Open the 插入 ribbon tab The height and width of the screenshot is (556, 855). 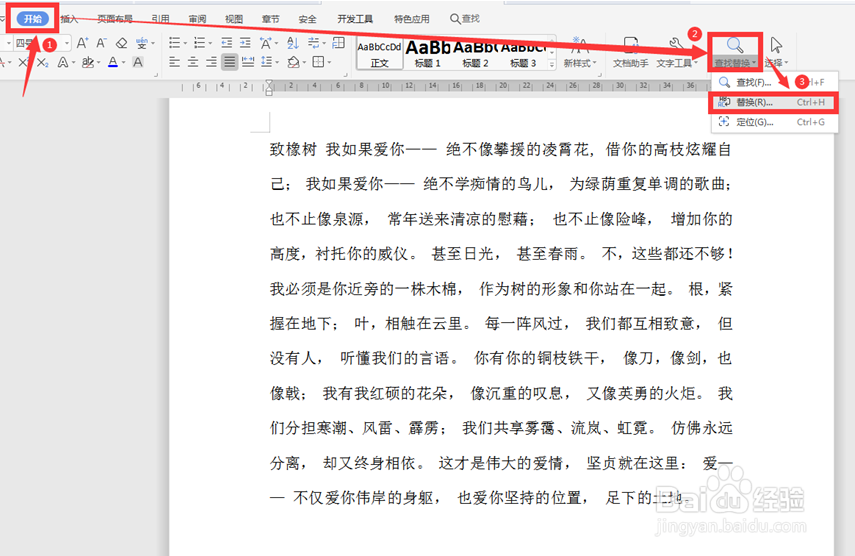[69, 19]
